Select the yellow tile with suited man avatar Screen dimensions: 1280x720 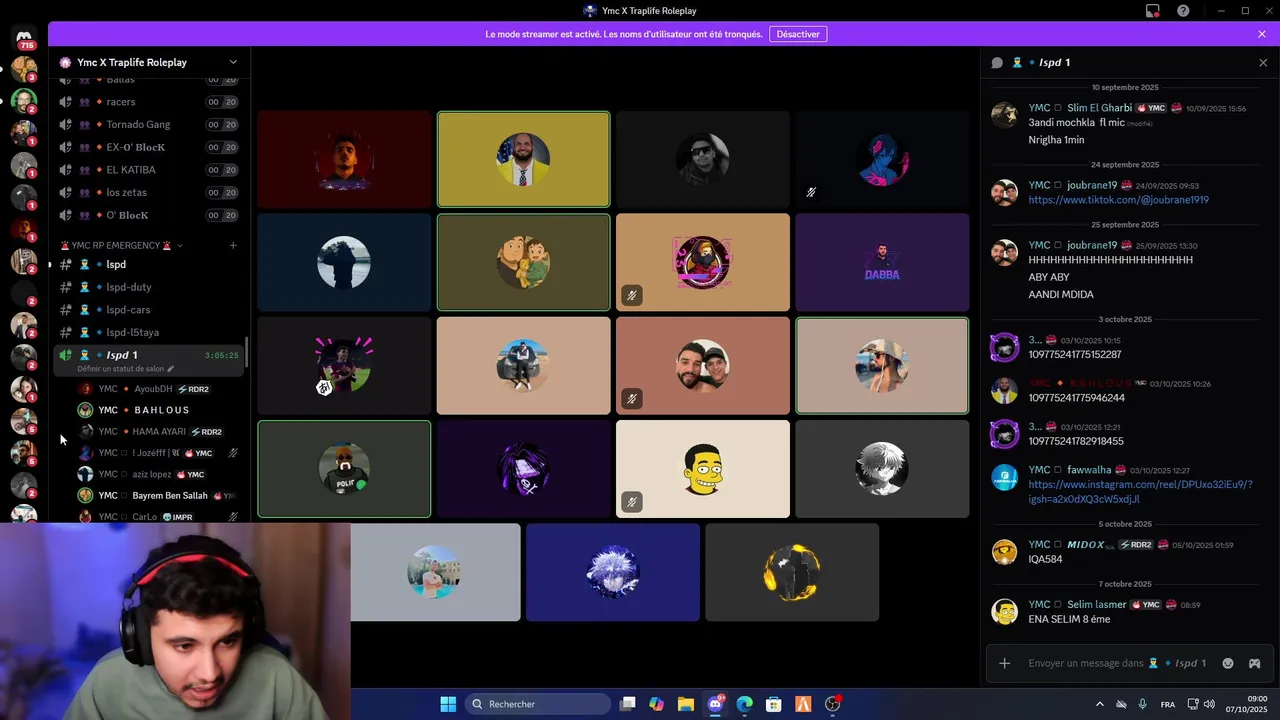pyautogui.click(x=523, y=159)
